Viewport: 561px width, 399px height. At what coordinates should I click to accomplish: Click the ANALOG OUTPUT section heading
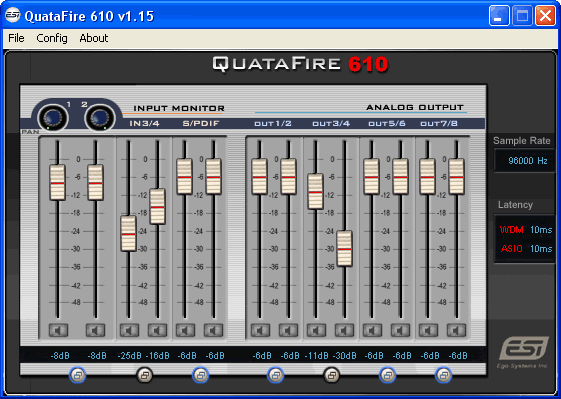point(415,107)
